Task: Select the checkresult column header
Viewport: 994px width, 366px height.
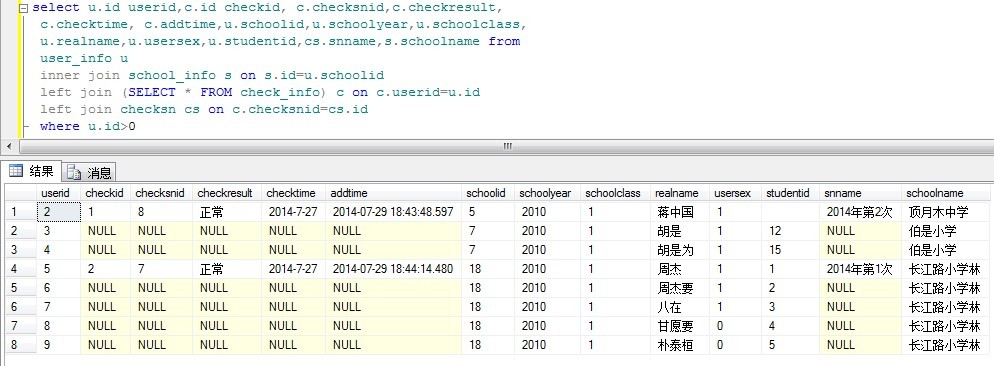Action: tap(227, 193)
